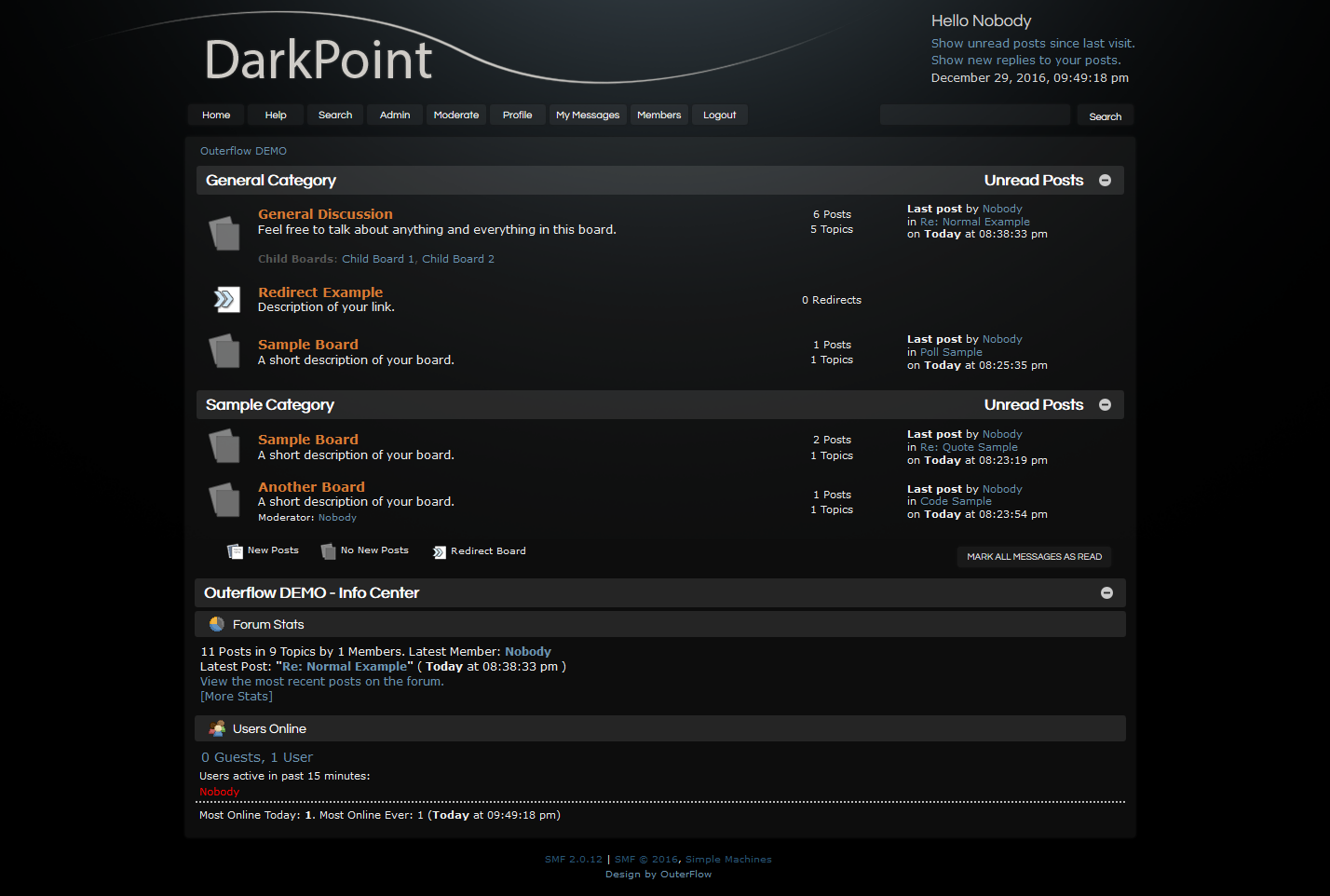The width and height of the screenshot is (1330, 896).
Task: Open the Poll Sample post link
Action: [x=951, y=352]
